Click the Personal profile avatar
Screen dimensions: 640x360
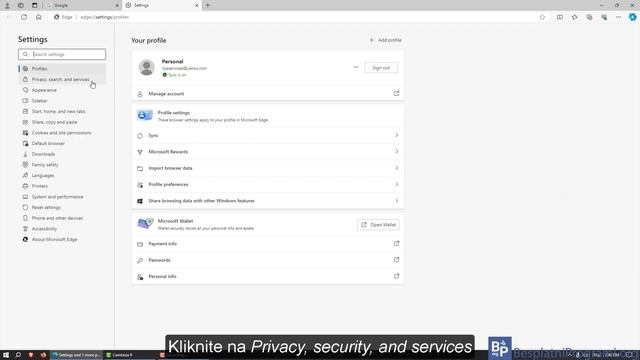pos(147,67)
